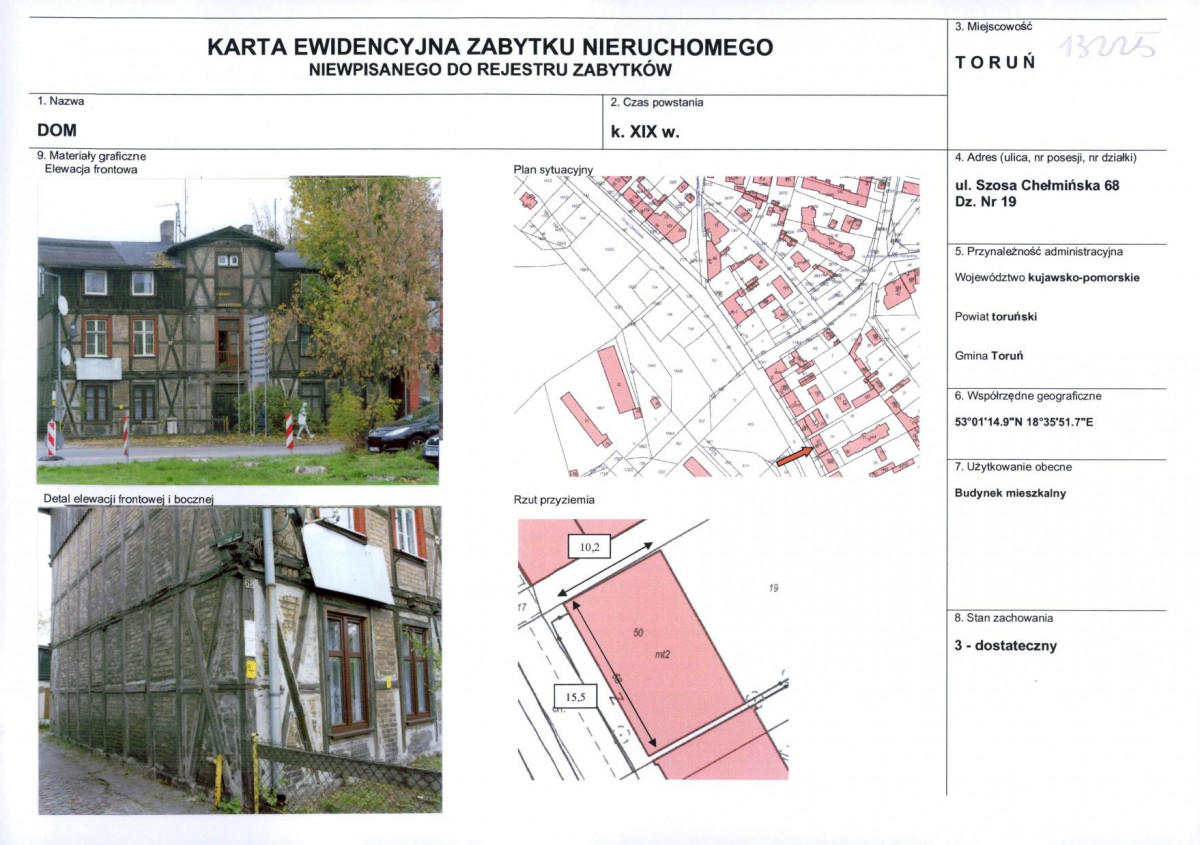
Task: Select the condition value 3 - dostateczny
Action: (1006, 646)
